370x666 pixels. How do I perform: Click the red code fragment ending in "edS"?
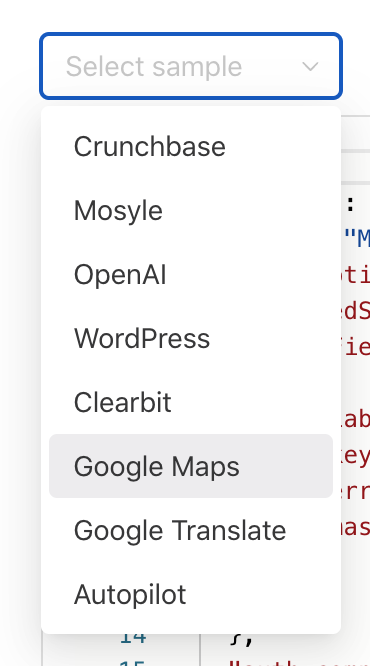pos(356,311)
